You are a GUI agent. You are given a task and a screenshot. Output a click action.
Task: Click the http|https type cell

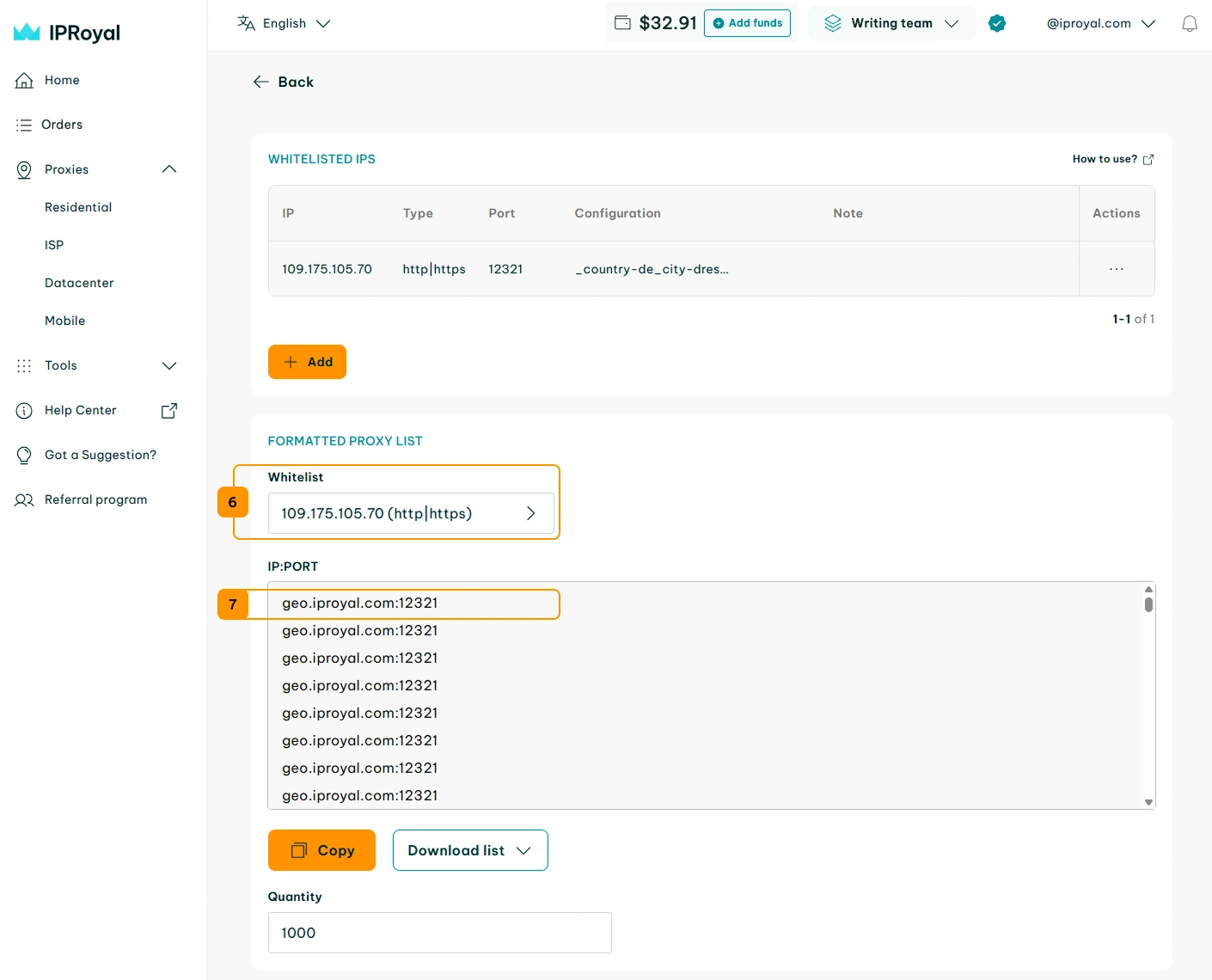pos(434,269)
